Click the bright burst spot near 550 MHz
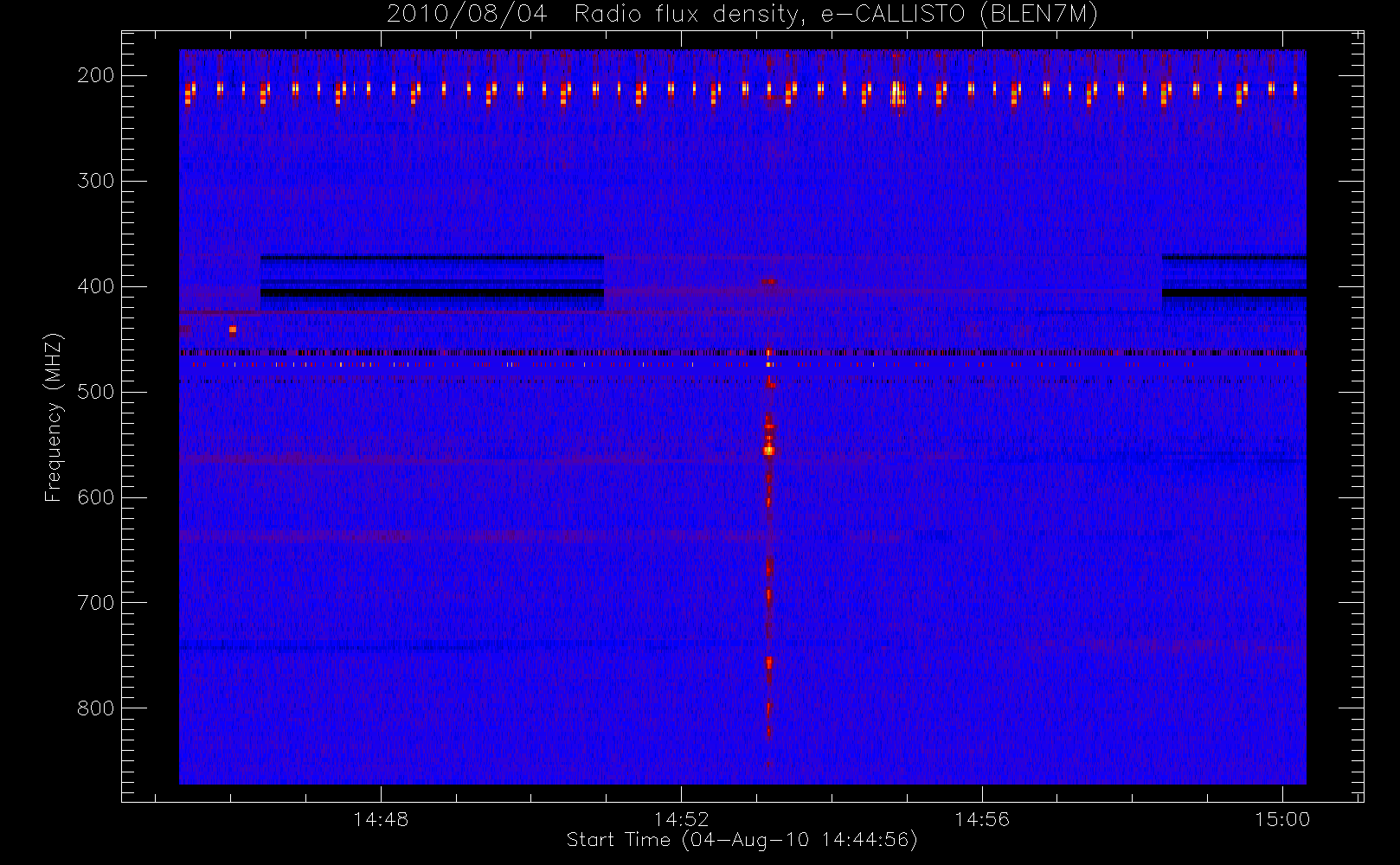1400x865 pixels. coord(768,450)
